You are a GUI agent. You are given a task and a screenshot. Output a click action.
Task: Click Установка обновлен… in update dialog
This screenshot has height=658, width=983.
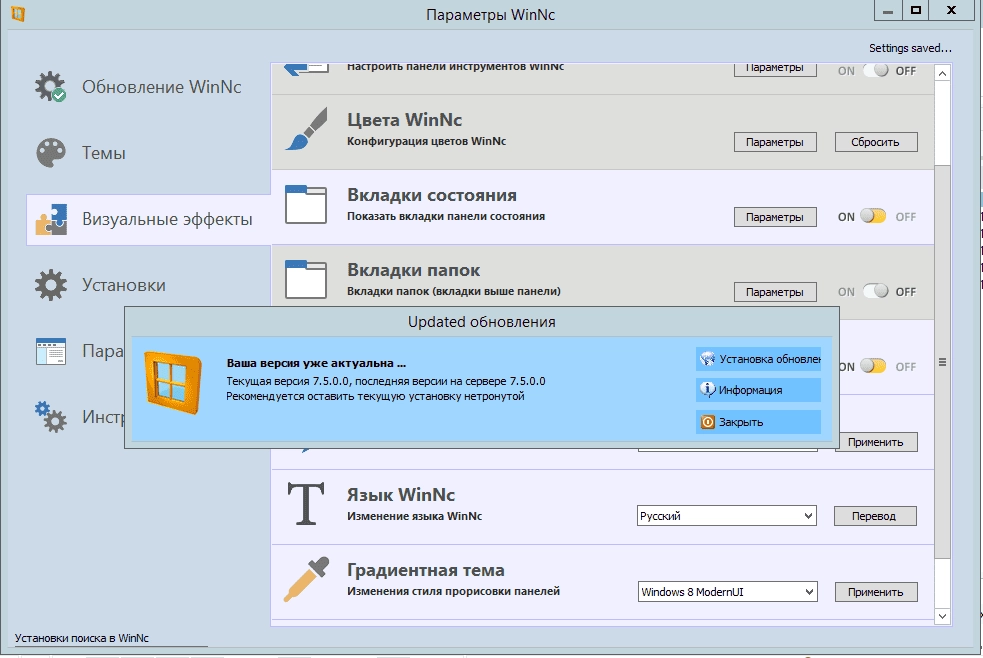758,358
